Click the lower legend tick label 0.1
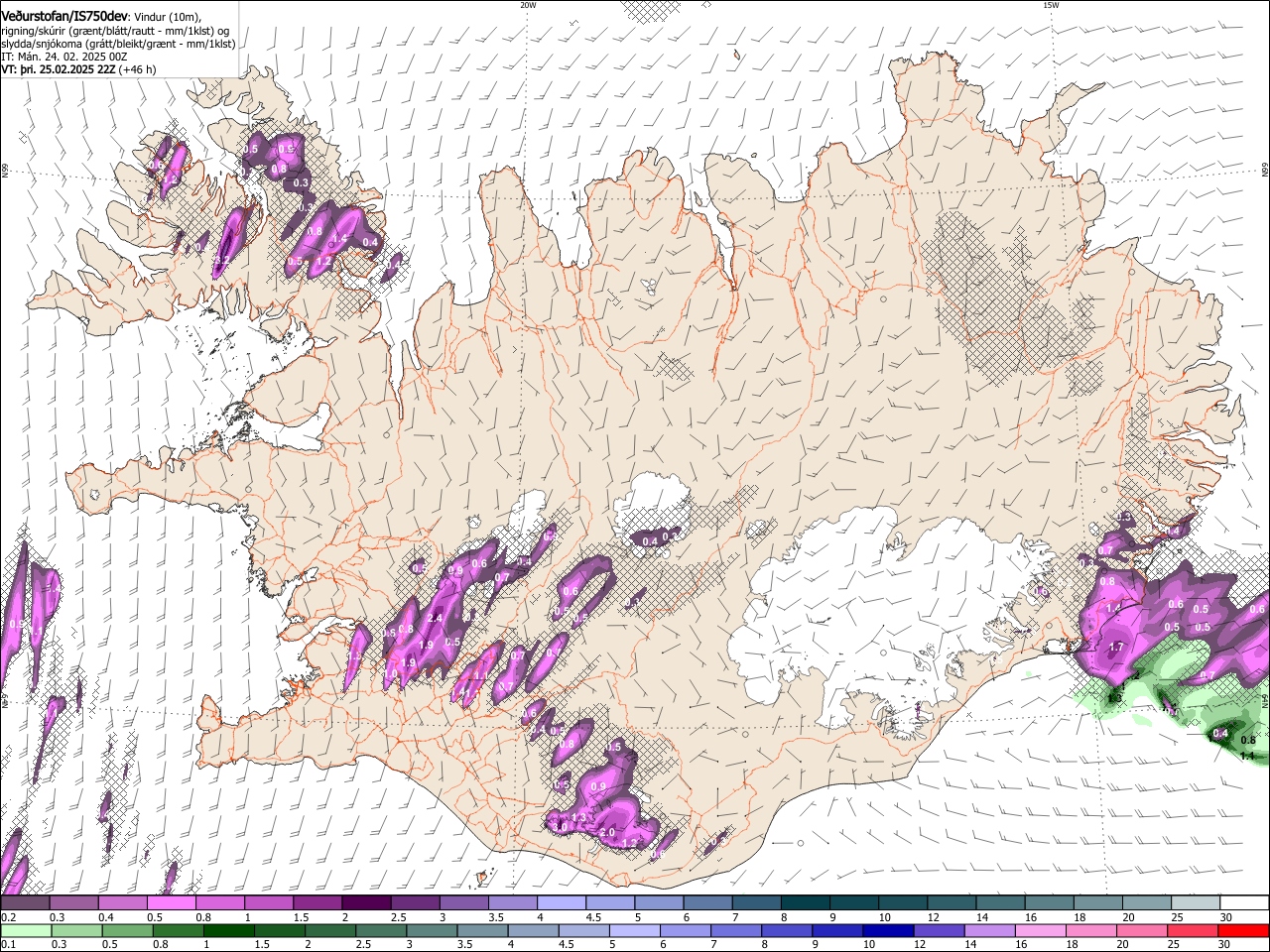This screenshot has height=952, width=1270. (x=8, y=945)
